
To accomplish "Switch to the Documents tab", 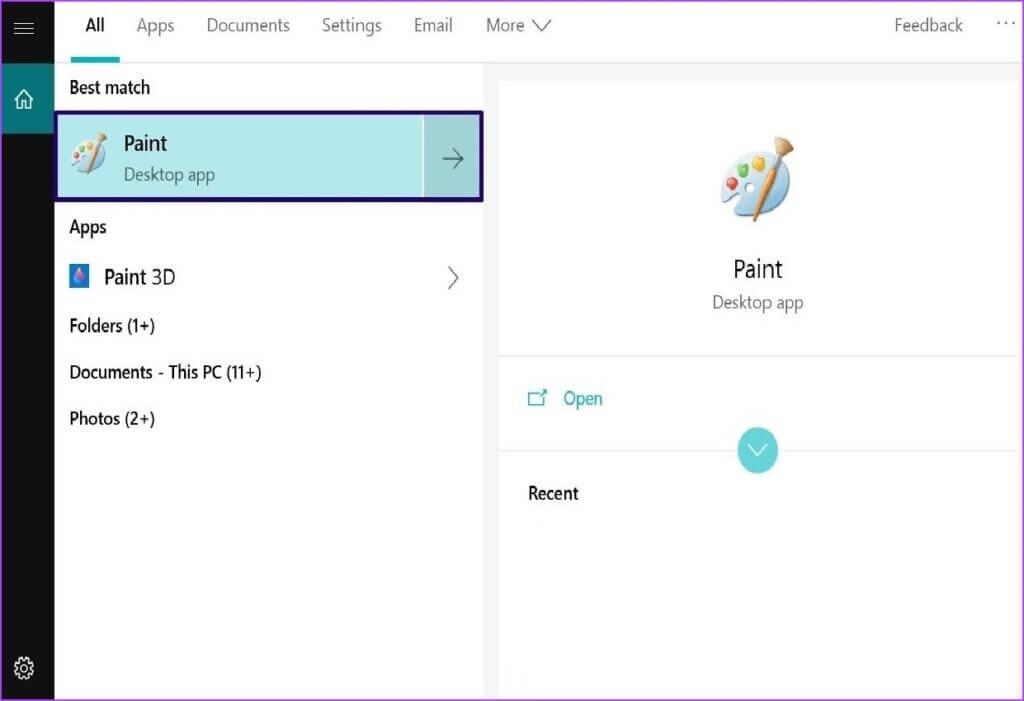I will (248, 25).
